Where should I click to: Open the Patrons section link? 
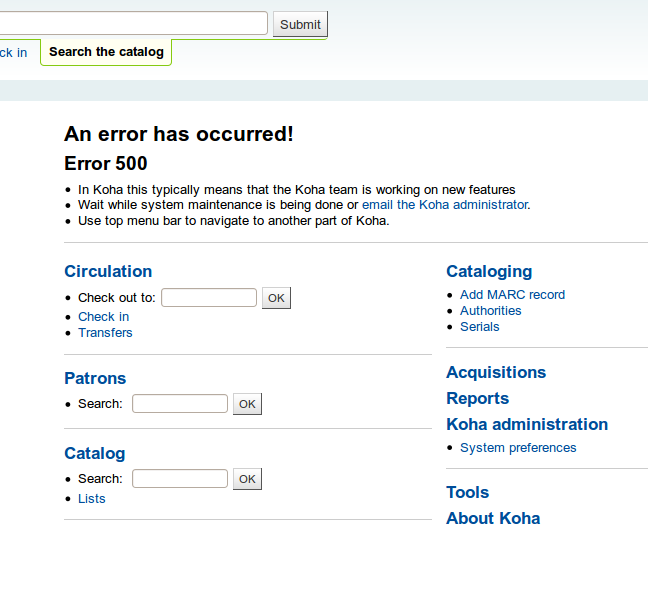click(x=95, y=378)
